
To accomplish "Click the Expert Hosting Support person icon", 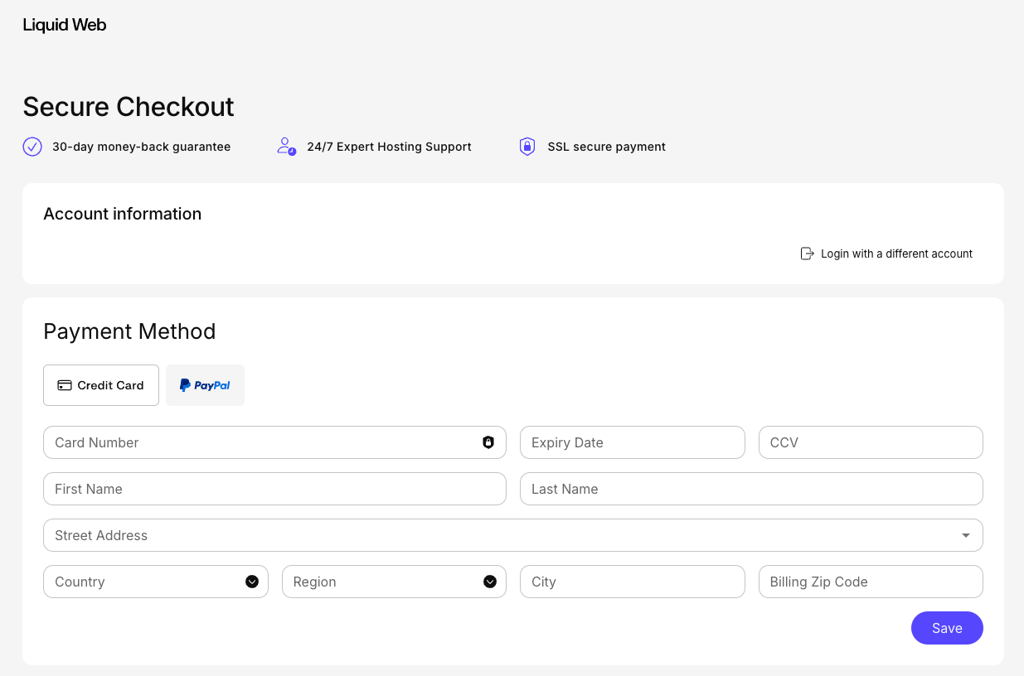I will coord(286,146).
